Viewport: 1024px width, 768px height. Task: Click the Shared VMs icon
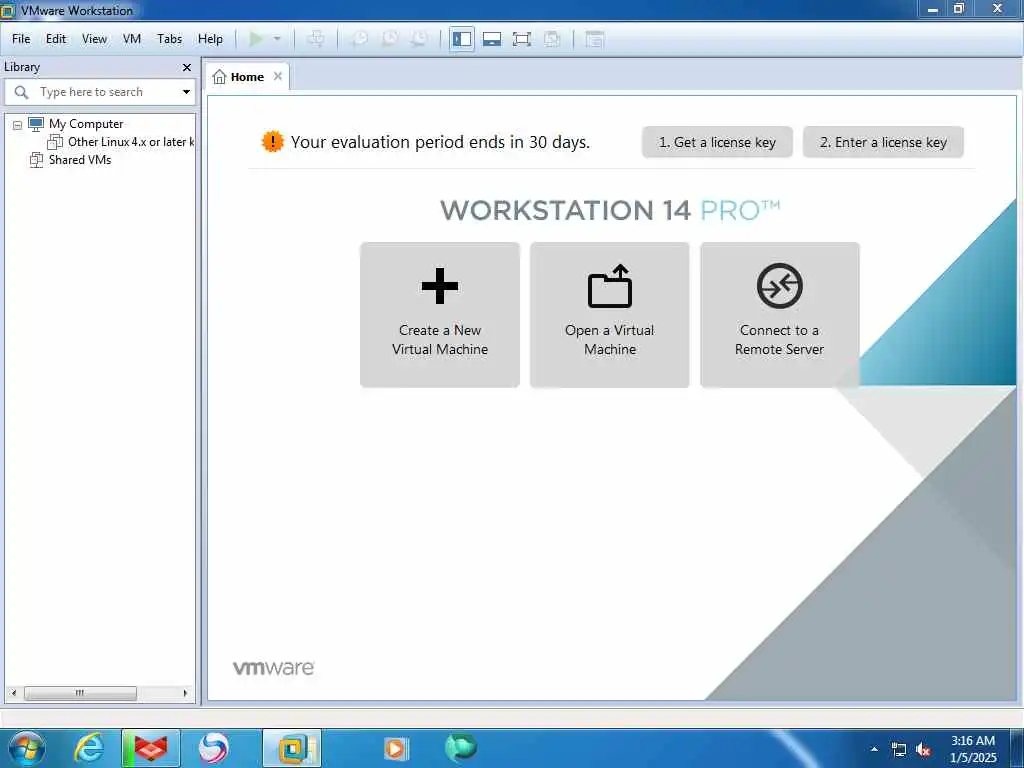36,160
